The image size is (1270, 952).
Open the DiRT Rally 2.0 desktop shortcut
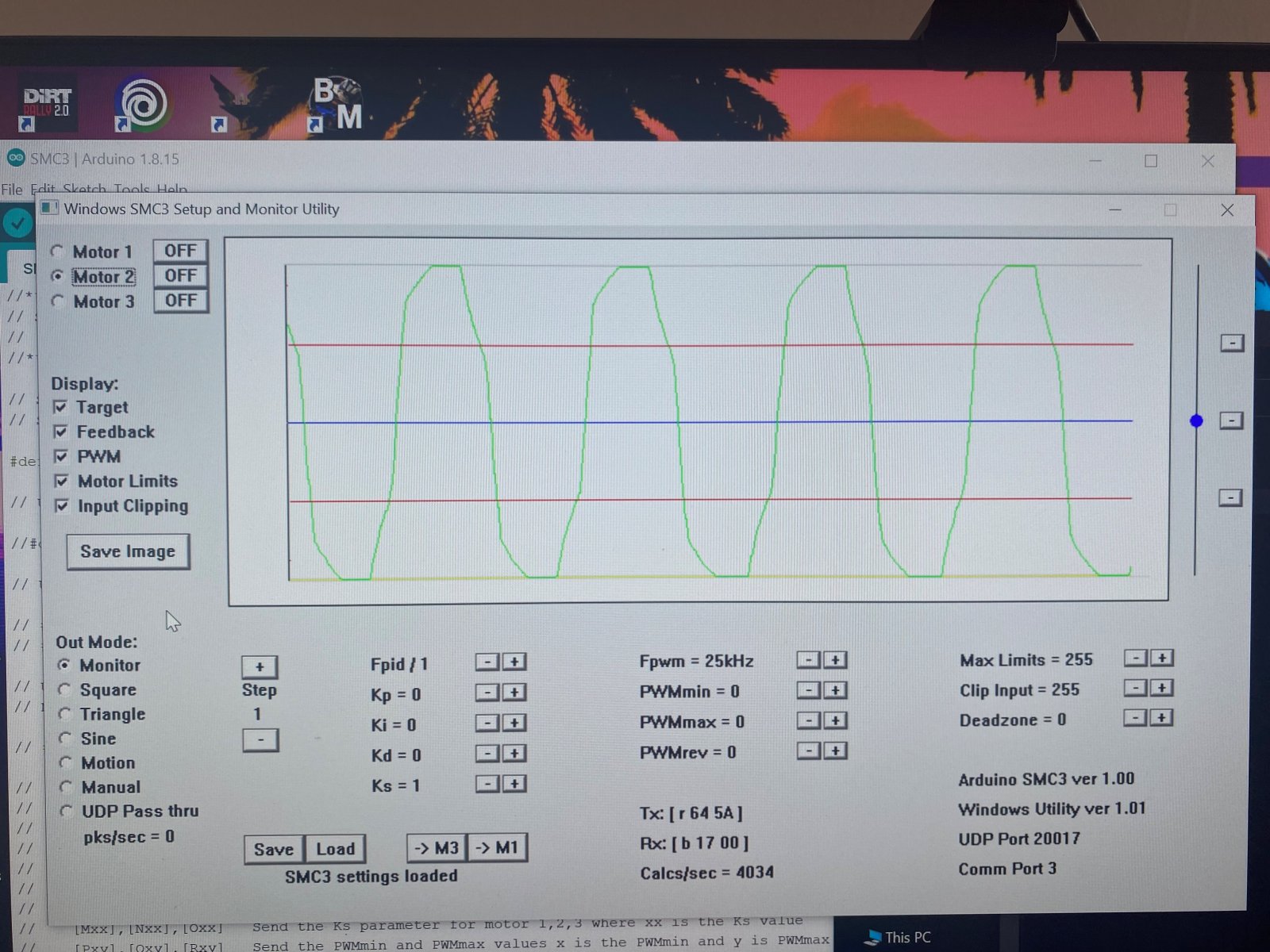coord(47,105)
